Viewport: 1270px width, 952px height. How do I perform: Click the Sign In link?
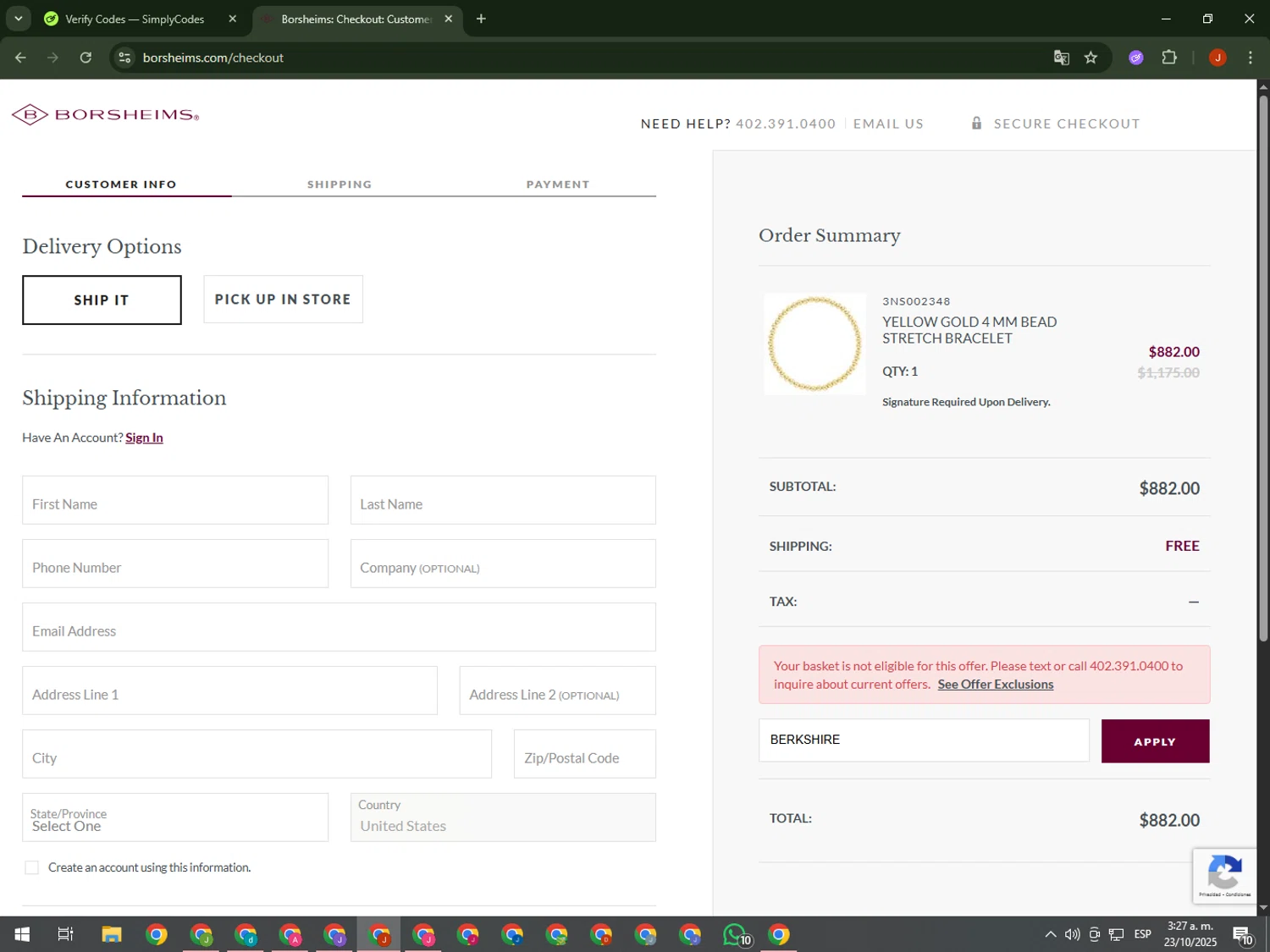(x=144, y=437)
